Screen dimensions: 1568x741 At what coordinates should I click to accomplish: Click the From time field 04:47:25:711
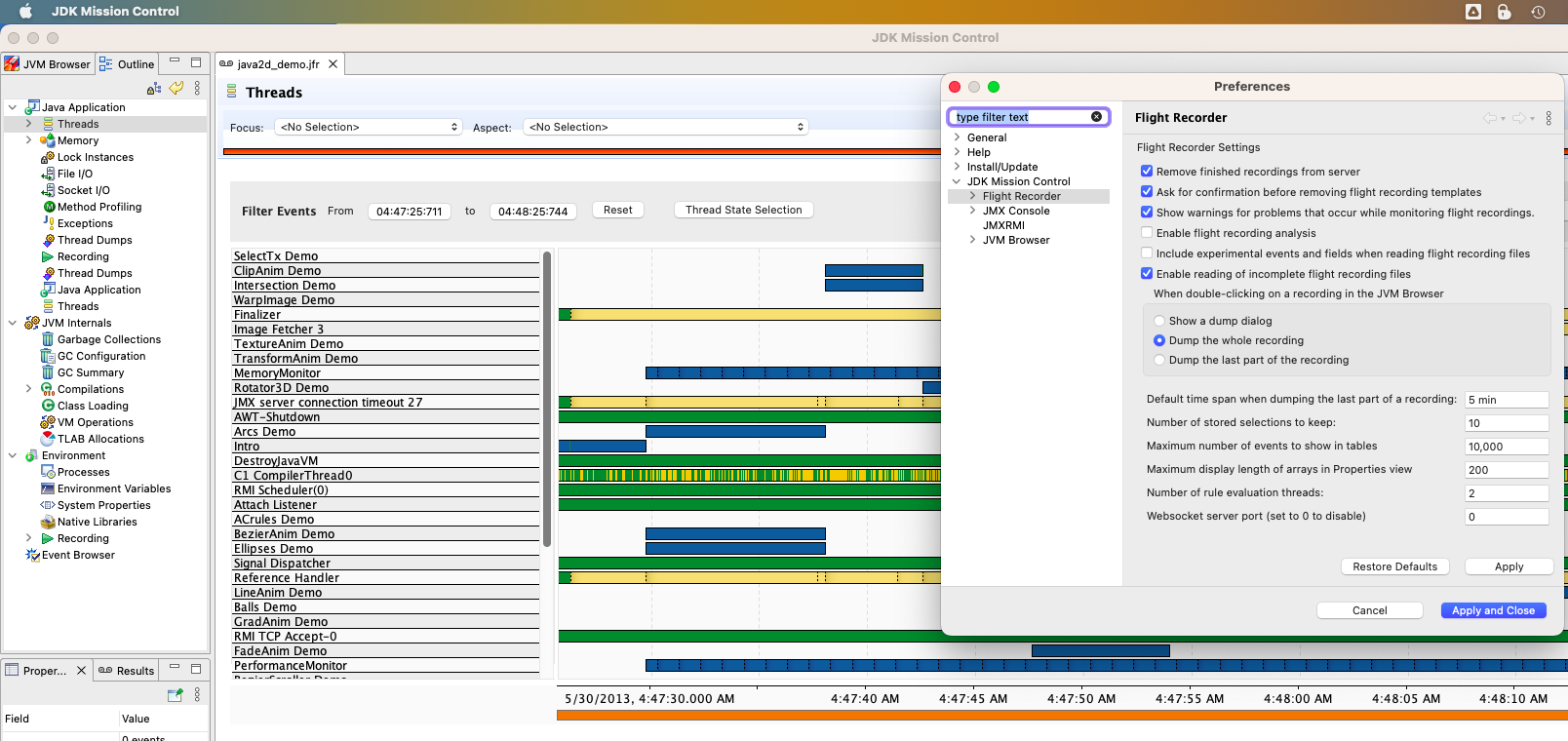[x=410, y=211]
